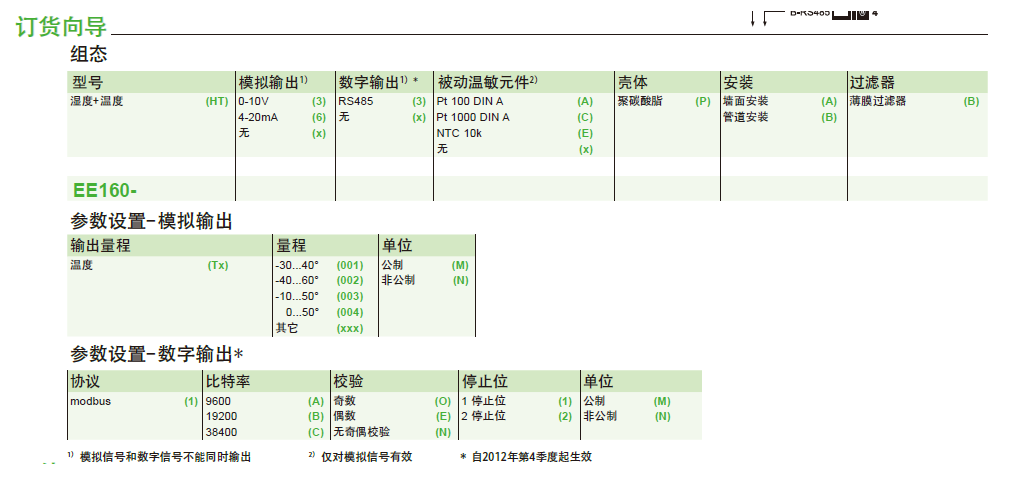Click code (E) beside NTC 10k
The width and height of the screenshot is (1013, 489).
[x=585, y=134]
